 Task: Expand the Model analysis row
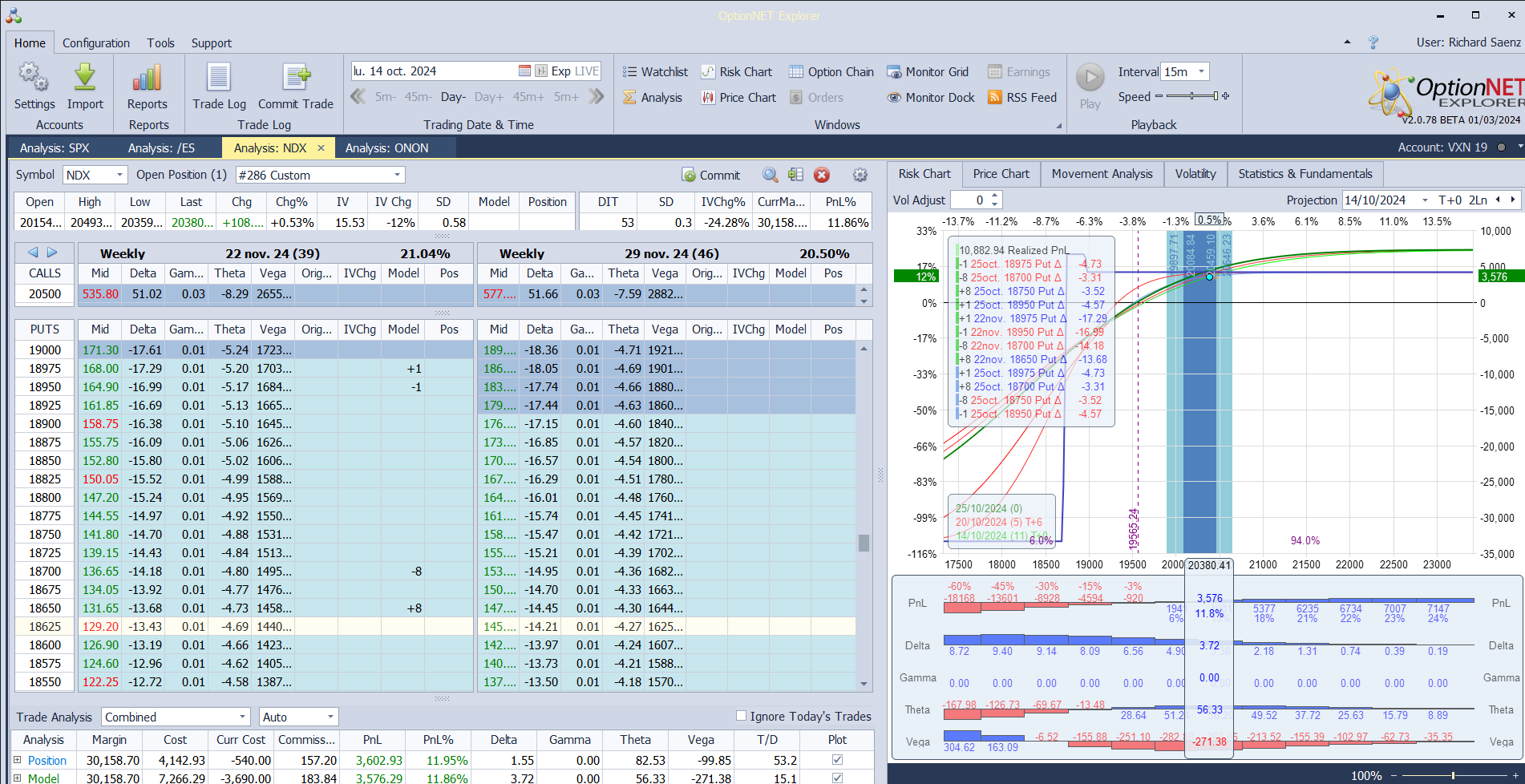pyautogui.click(x=17, y=778)
